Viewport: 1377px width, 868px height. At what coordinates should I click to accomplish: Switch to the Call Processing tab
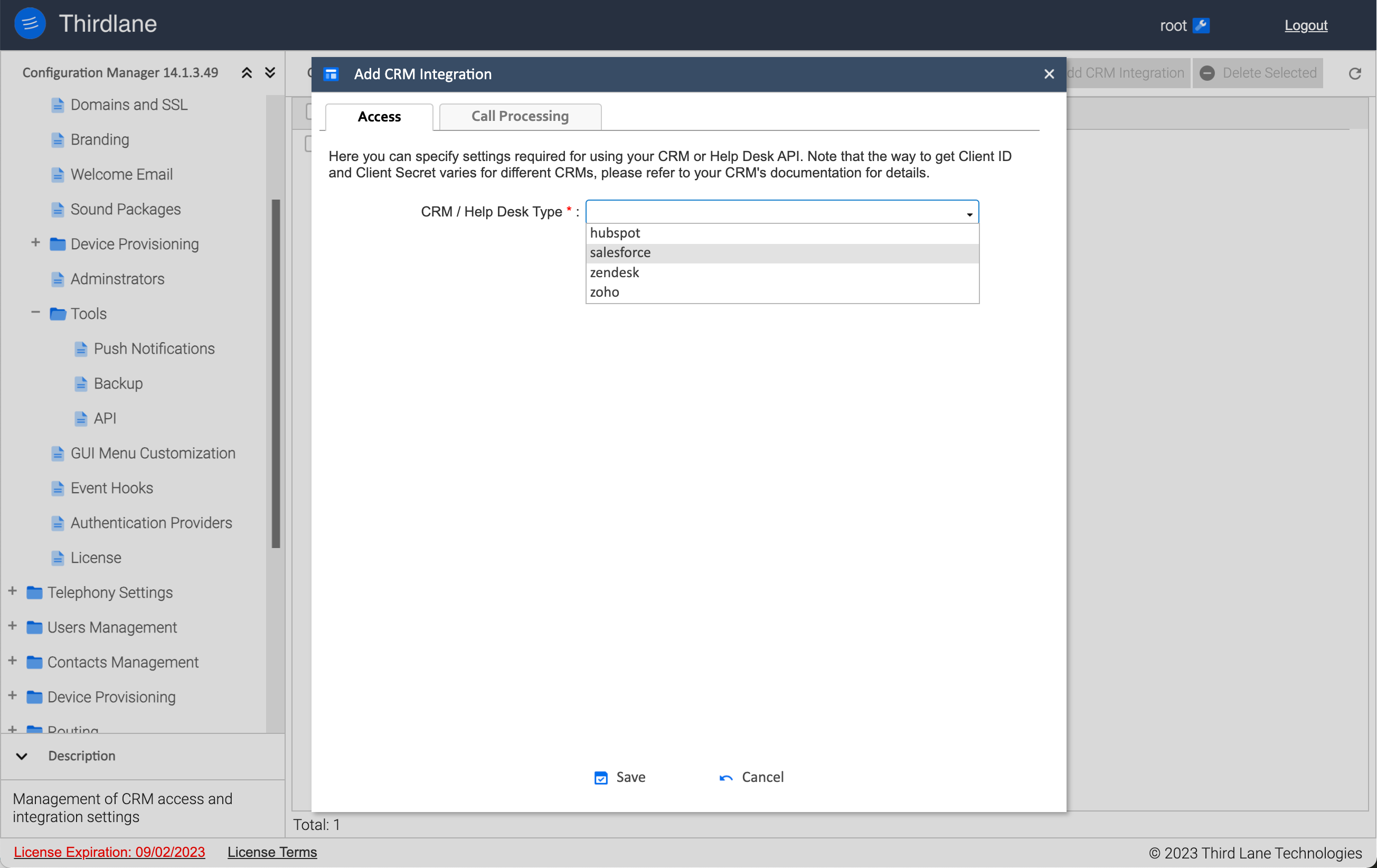click(x=520, y=116)
